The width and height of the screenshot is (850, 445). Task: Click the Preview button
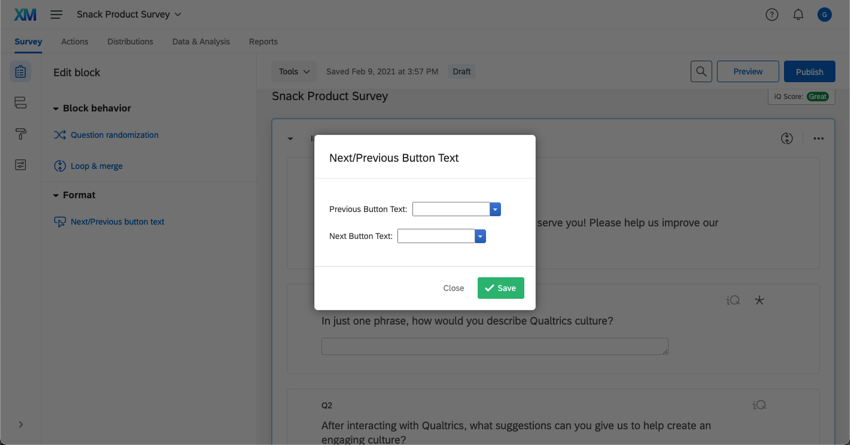pyautogui.click(x=748, y=72)
